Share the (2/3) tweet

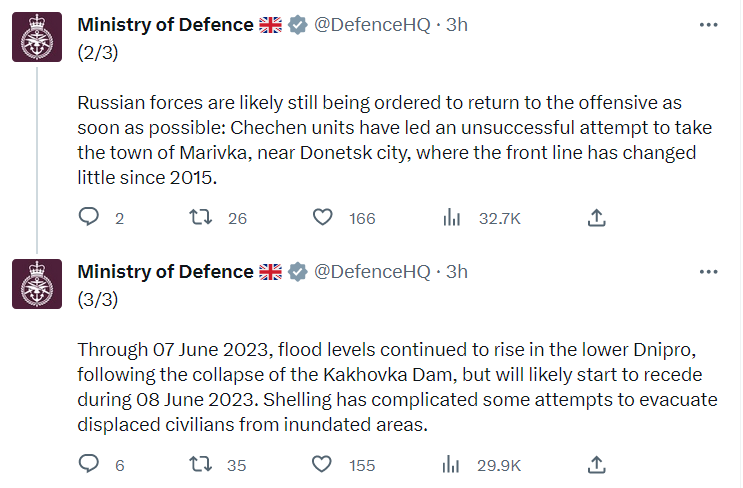click(x=596, y=217)
